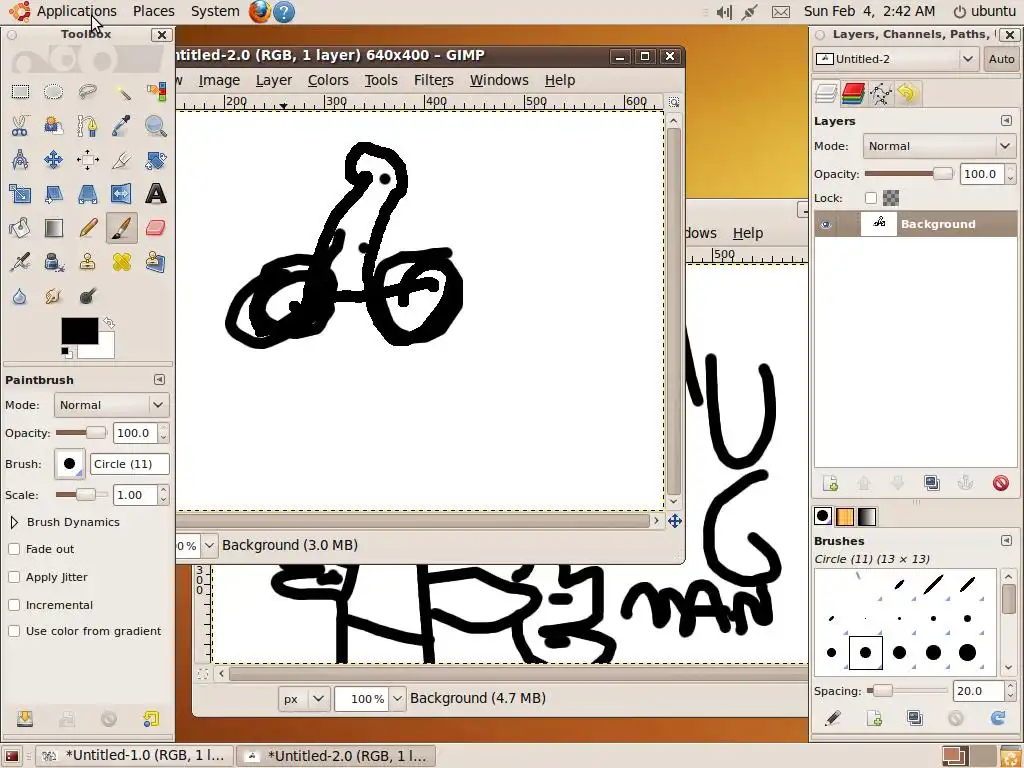The width and height of the screenshot is (1024, 768).
Task: Select the Paths tool
Action: (x=88, y=125)
